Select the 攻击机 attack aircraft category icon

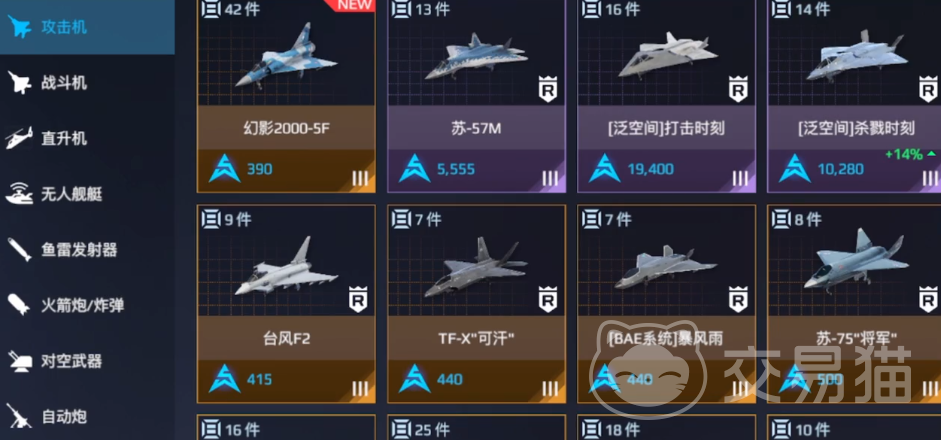click(x=19, y=27)
